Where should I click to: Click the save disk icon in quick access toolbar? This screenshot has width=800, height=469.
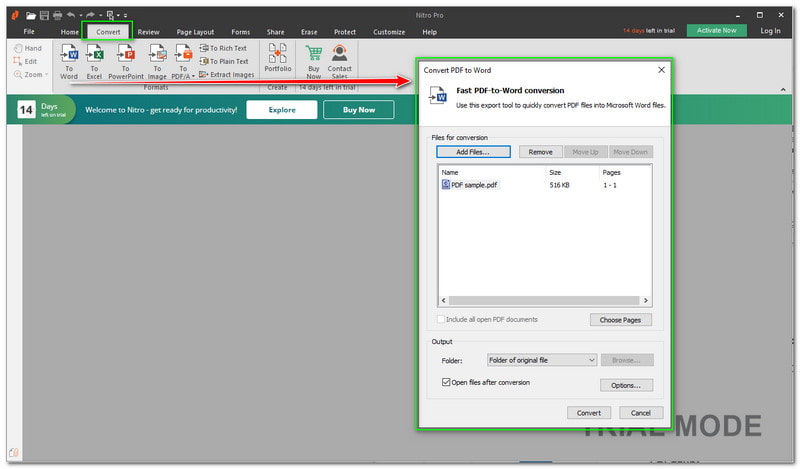coord(44,15)
